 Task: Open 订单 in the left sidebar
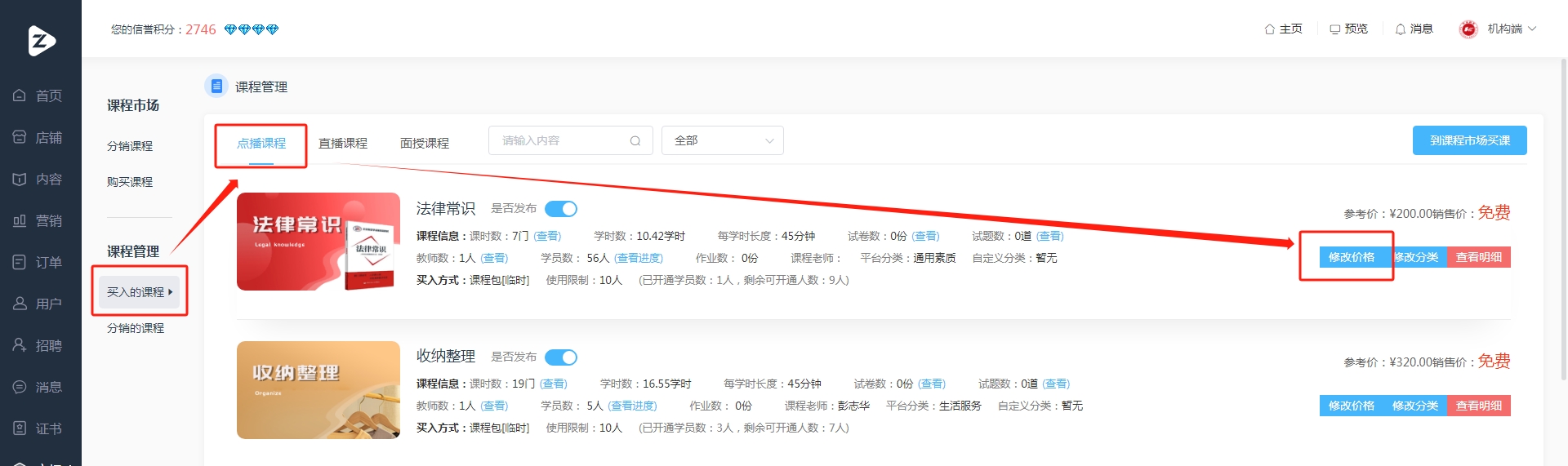pos(38,262)
